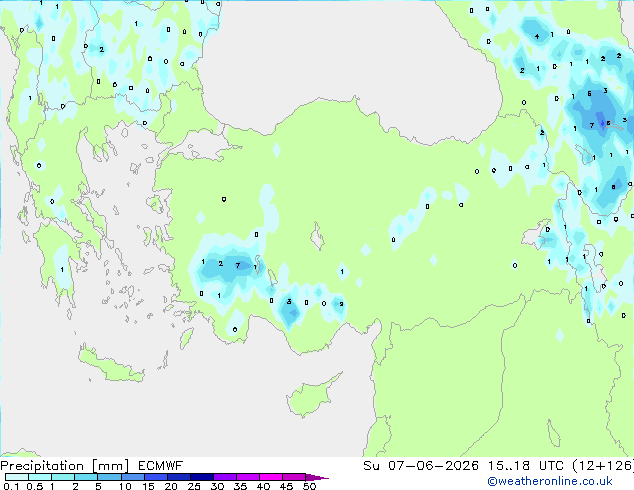634x490 pixels.
Task: Click the 7 mm value in southwest Turkey
Action: coord(238,266)
